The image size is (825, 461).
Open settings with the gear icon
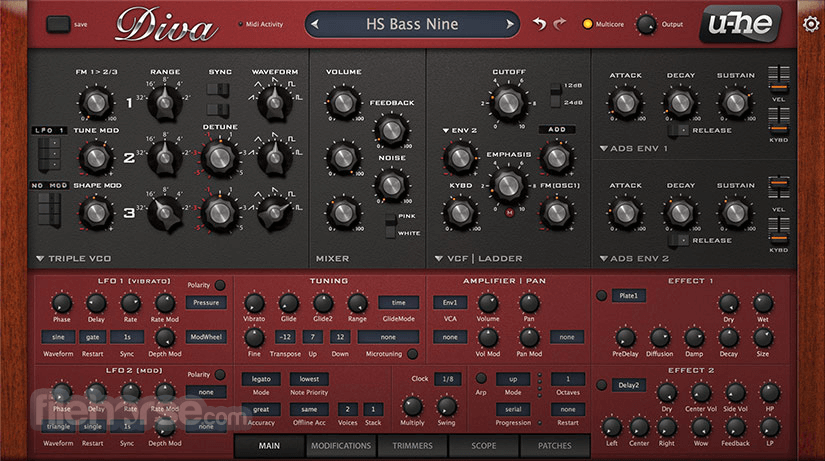click(x=811, y=24)
